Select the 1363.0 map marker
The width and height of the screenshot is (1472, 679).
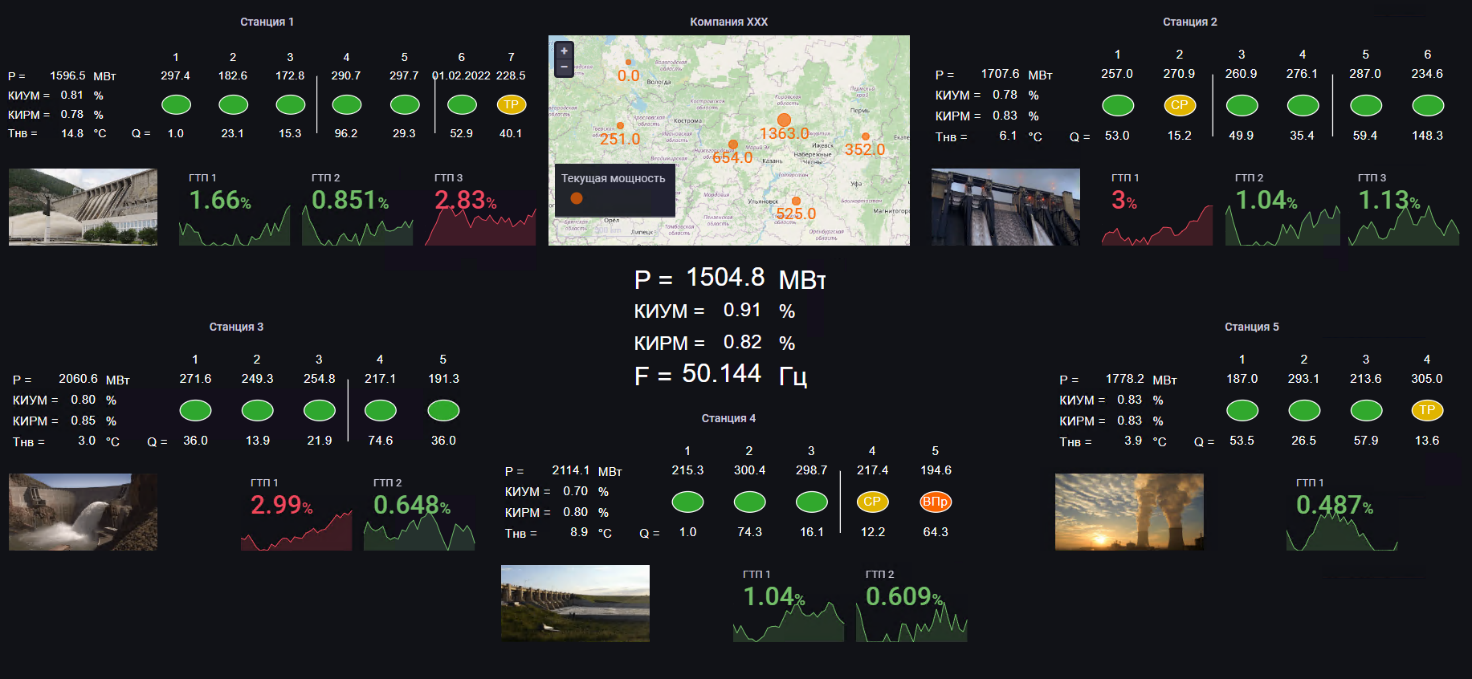pyautogui.click(x=784, y=120)
